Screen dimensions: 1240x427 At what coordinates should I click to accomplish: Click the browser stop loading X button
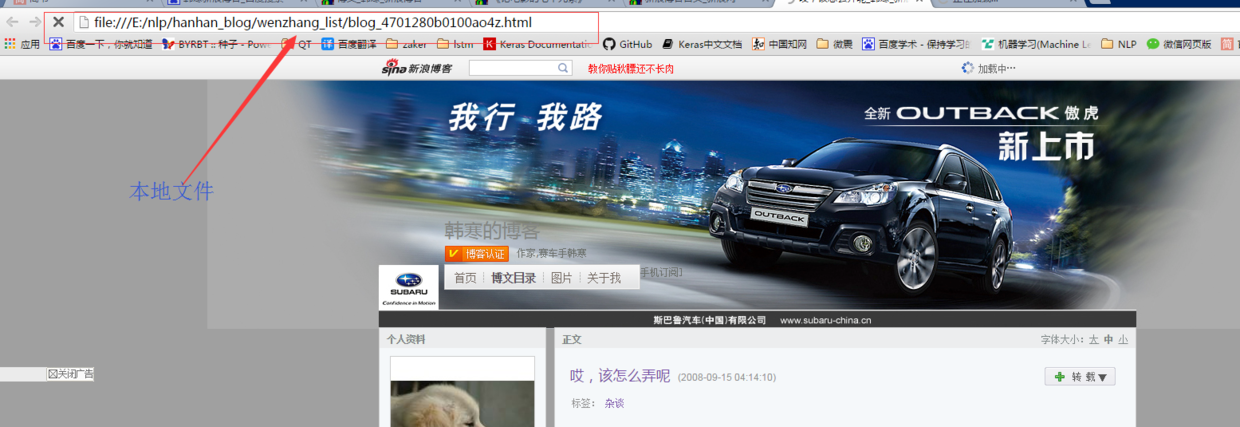point(58,22)
